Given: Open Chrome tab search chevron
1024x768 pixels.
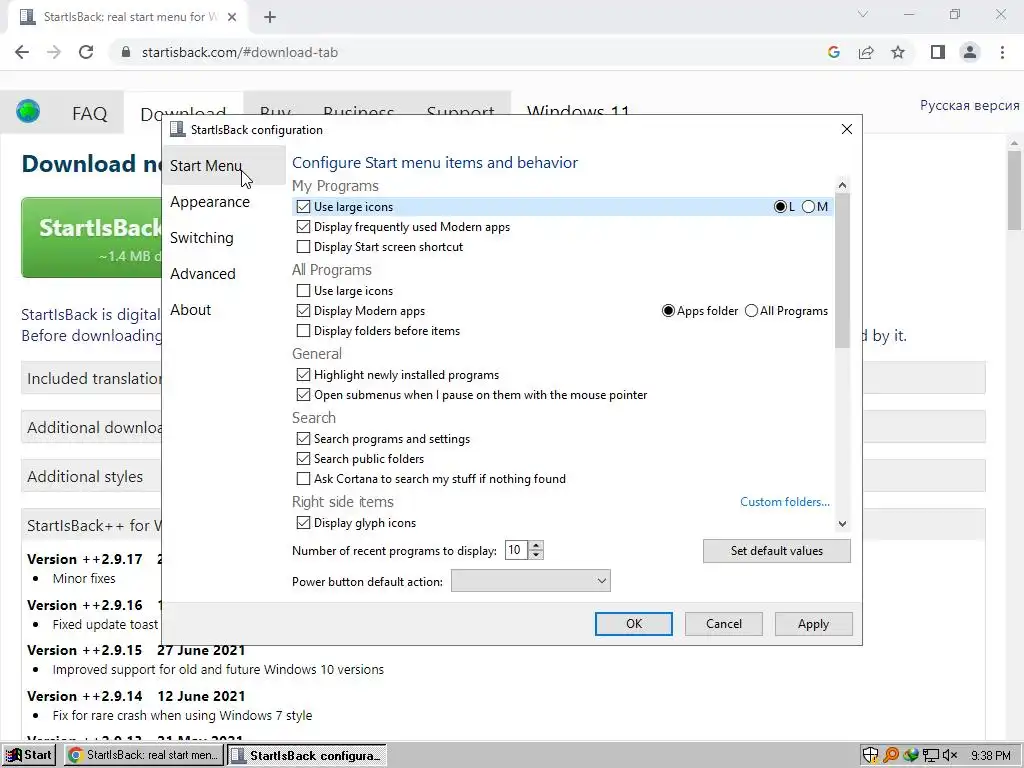Looking at the screenshot, I should [863, 14].
